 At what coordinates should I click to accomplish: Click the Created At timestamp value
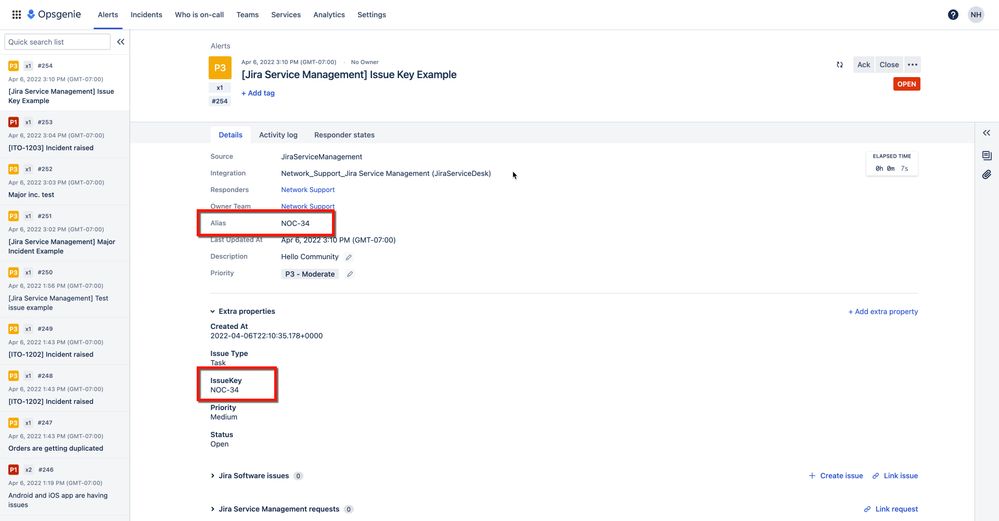tap(266, 336)
